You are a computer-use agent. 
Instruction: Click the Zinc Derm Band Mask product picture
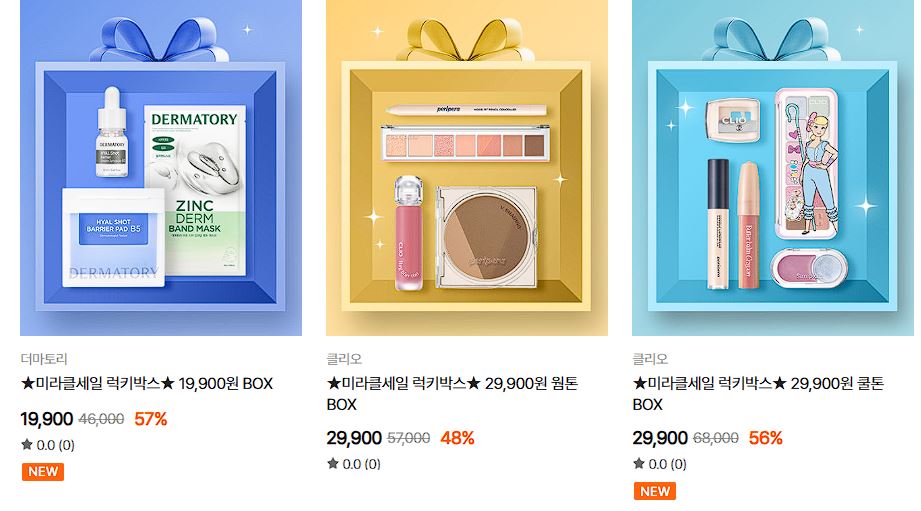click(195, 190)
